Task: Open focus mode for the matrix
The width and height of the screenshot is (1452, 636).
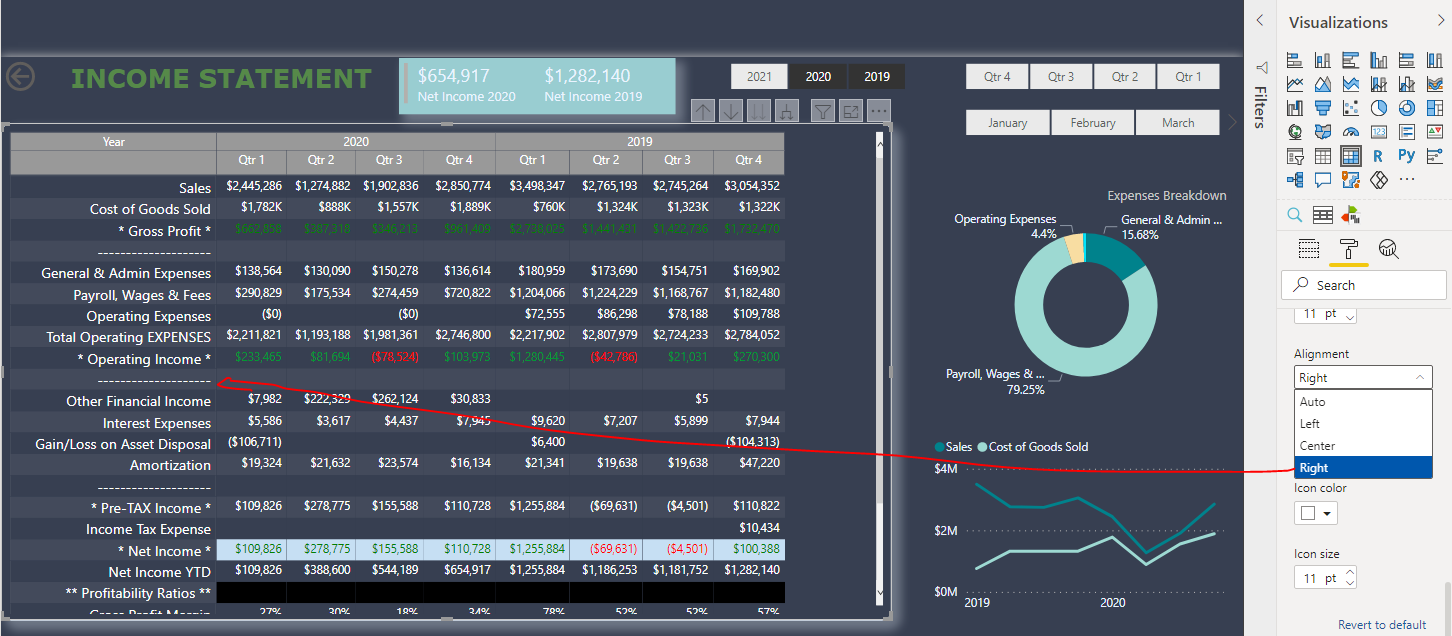Action: pos(851,112)
